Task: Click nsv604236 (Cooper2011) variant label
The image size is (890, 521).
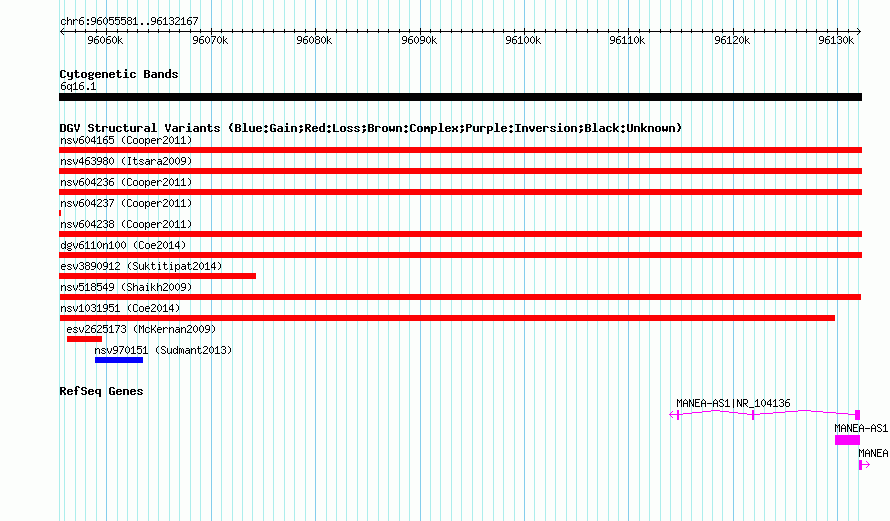Action: tap(126, 182)
